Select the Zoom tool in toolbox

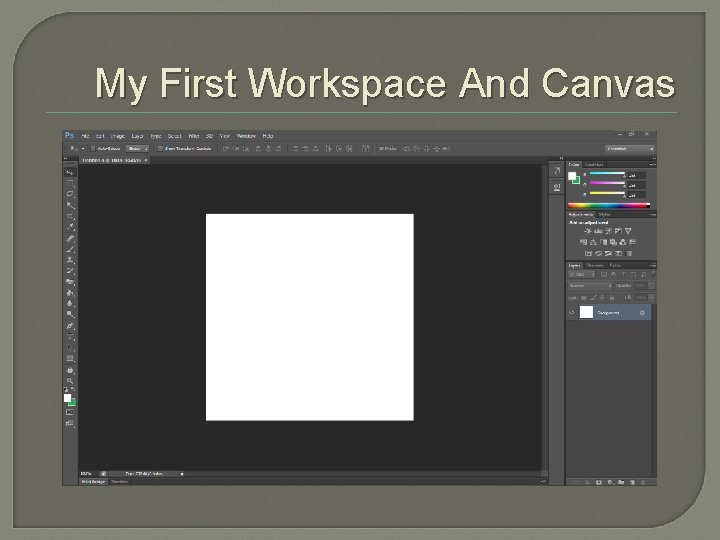tap(70, 381)
